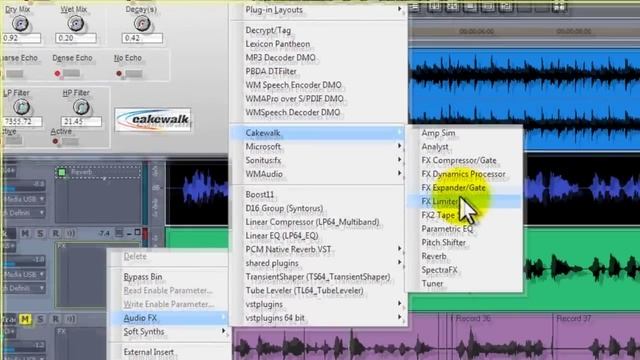Expand the Plug-in Layouts submenu
Viewport: 640px width, 360px height.
click(x=319, y=10)
